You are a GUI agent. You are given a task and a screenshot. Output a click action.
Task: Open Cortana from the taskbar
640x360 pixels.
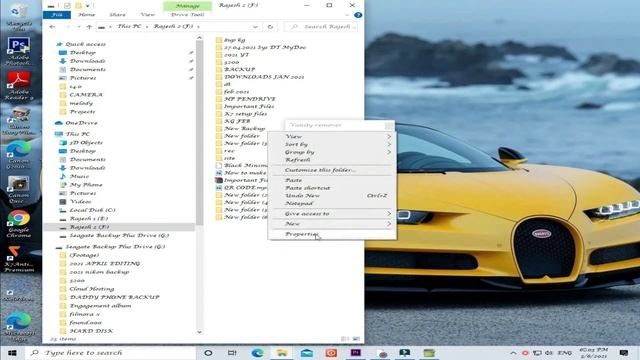coord(208,353)
